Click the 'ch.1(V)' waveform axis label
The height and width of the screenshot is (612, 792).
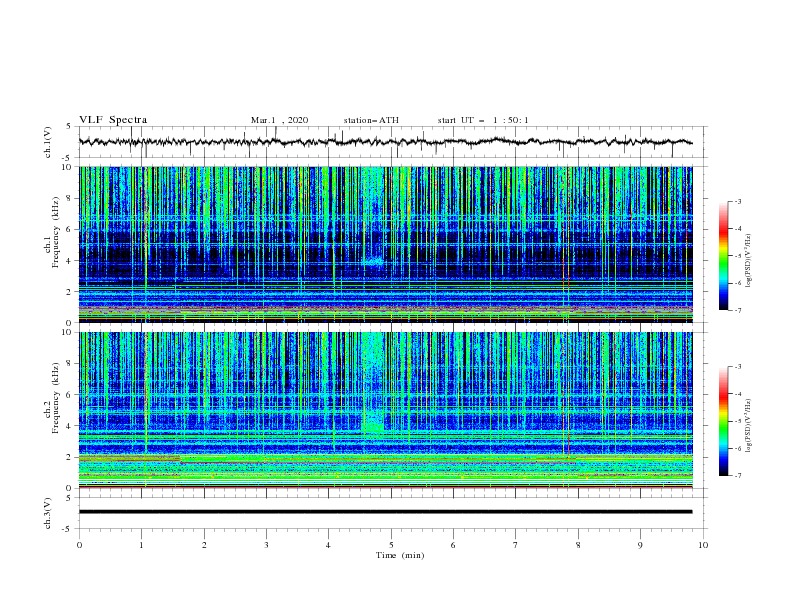pyautogui.click(x=47, y=142)
